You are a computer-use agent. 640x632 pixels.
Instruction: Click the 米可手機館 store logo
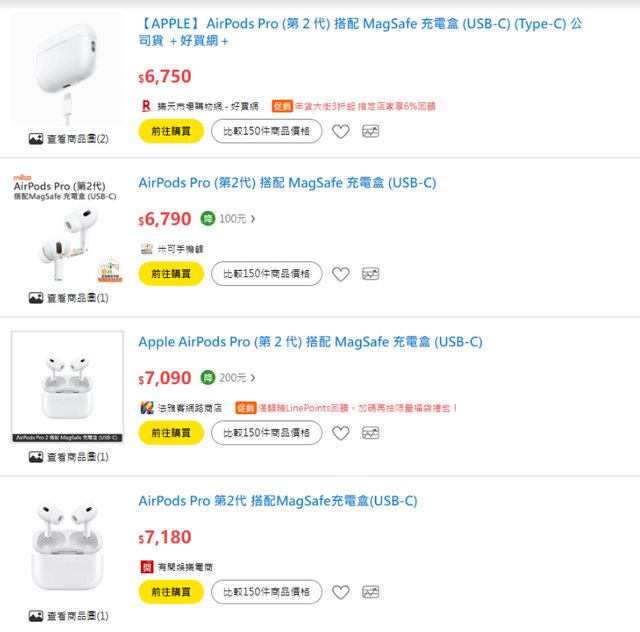point(145,248)
